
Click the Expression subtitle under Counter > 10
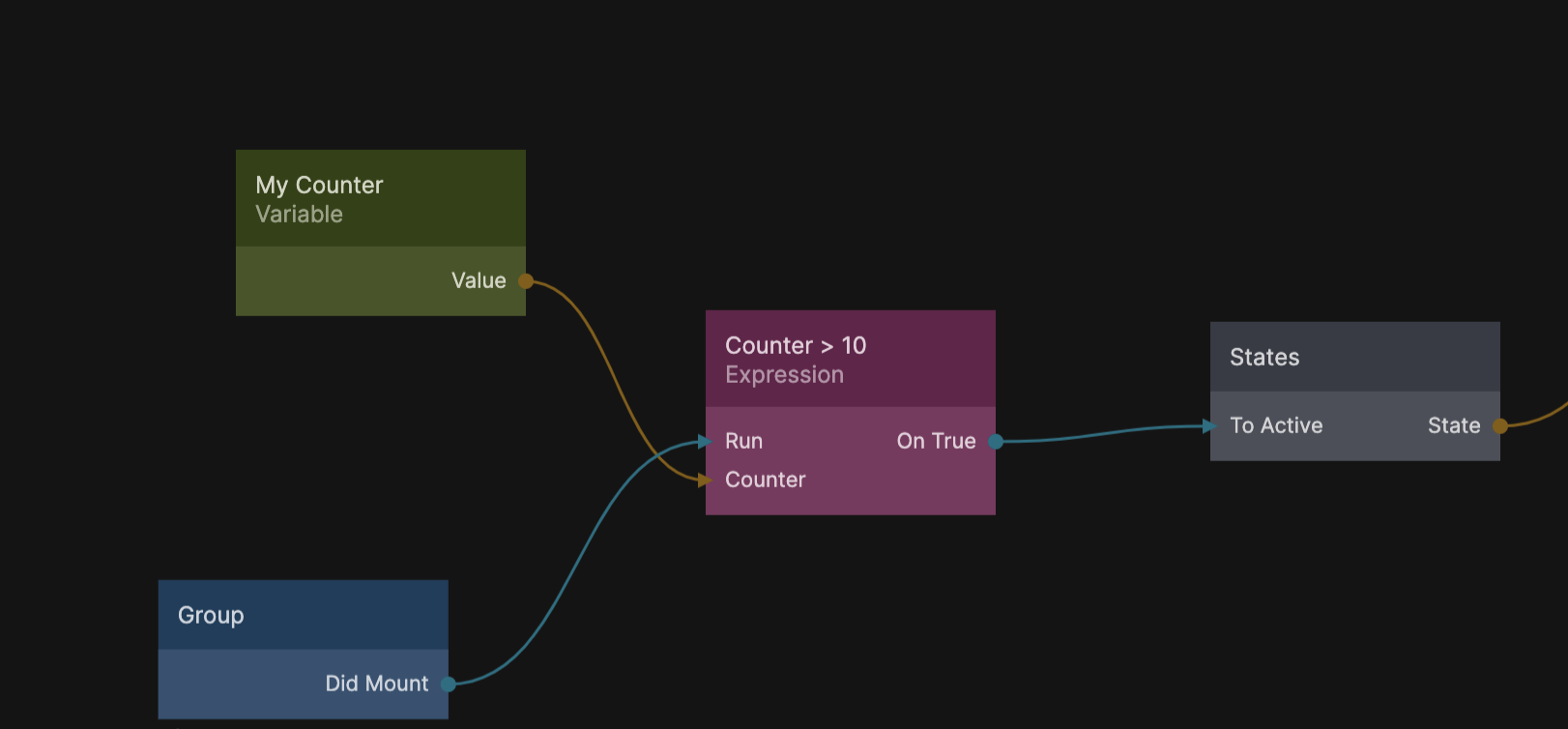click(x=784, y=375)
